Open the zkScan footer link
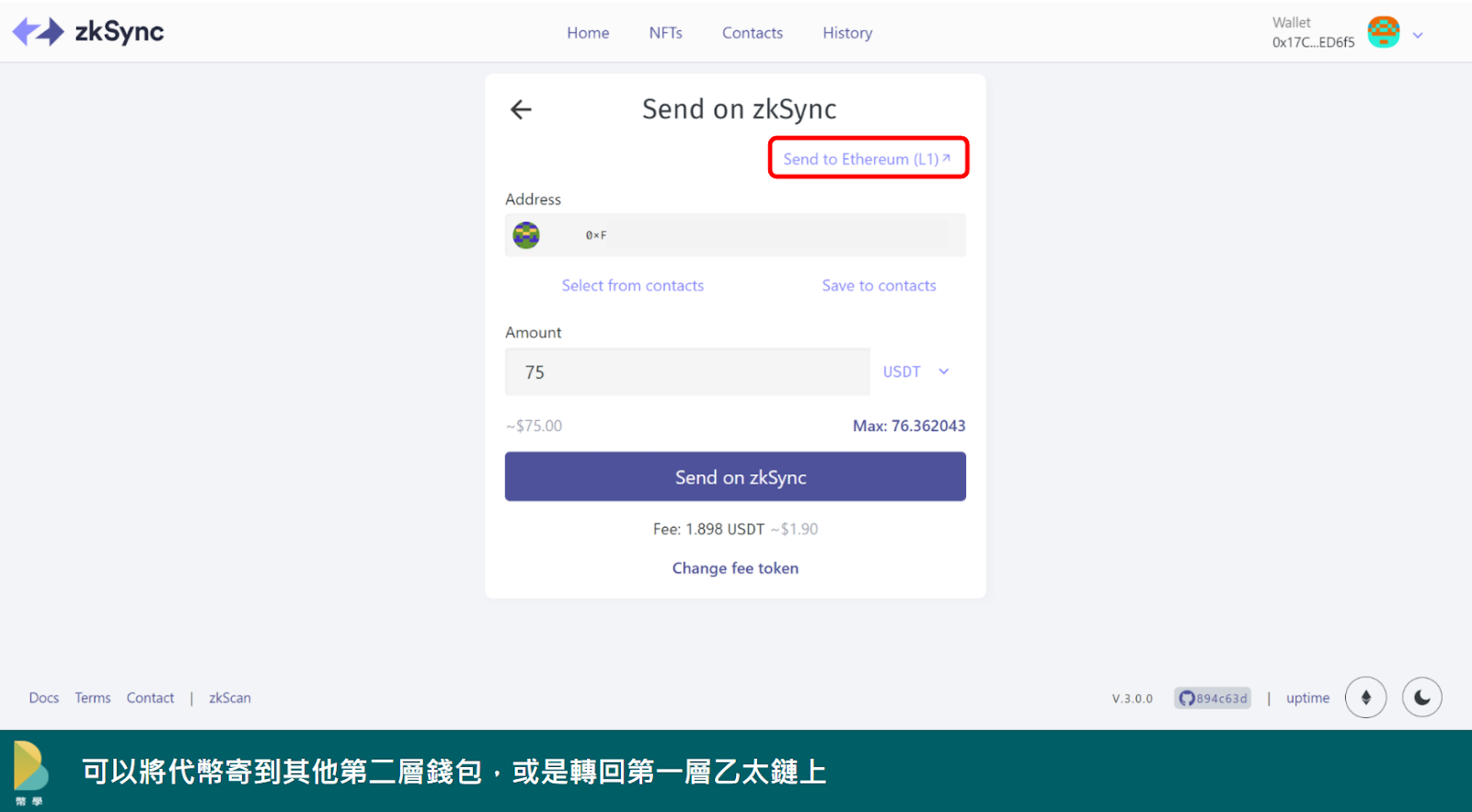1472x812 pixels. (x=230, y=698)
